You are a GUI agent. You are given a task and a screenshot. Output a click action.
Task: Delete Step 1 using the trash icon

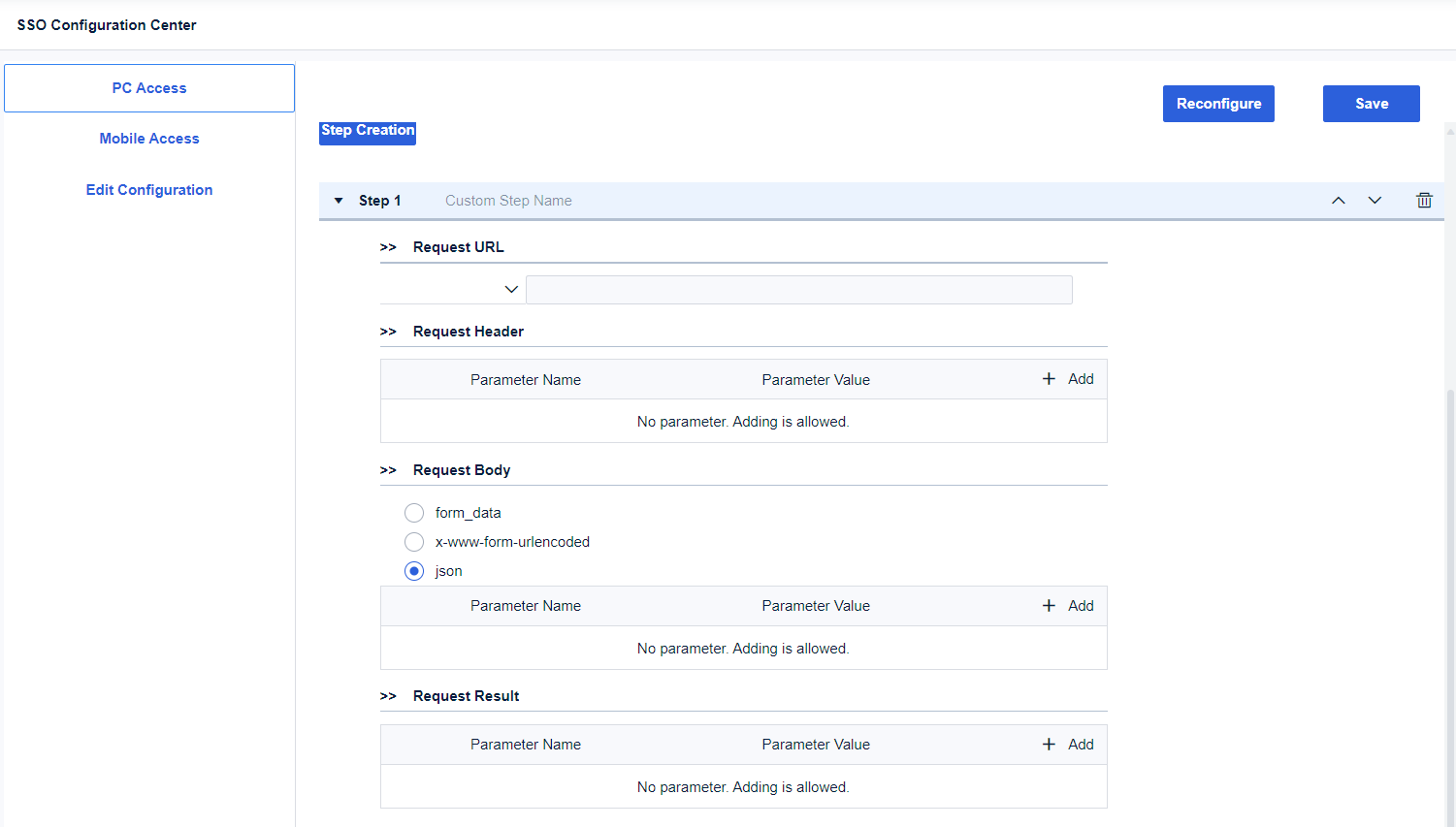pyautogui.click(x=1424, y=201)
